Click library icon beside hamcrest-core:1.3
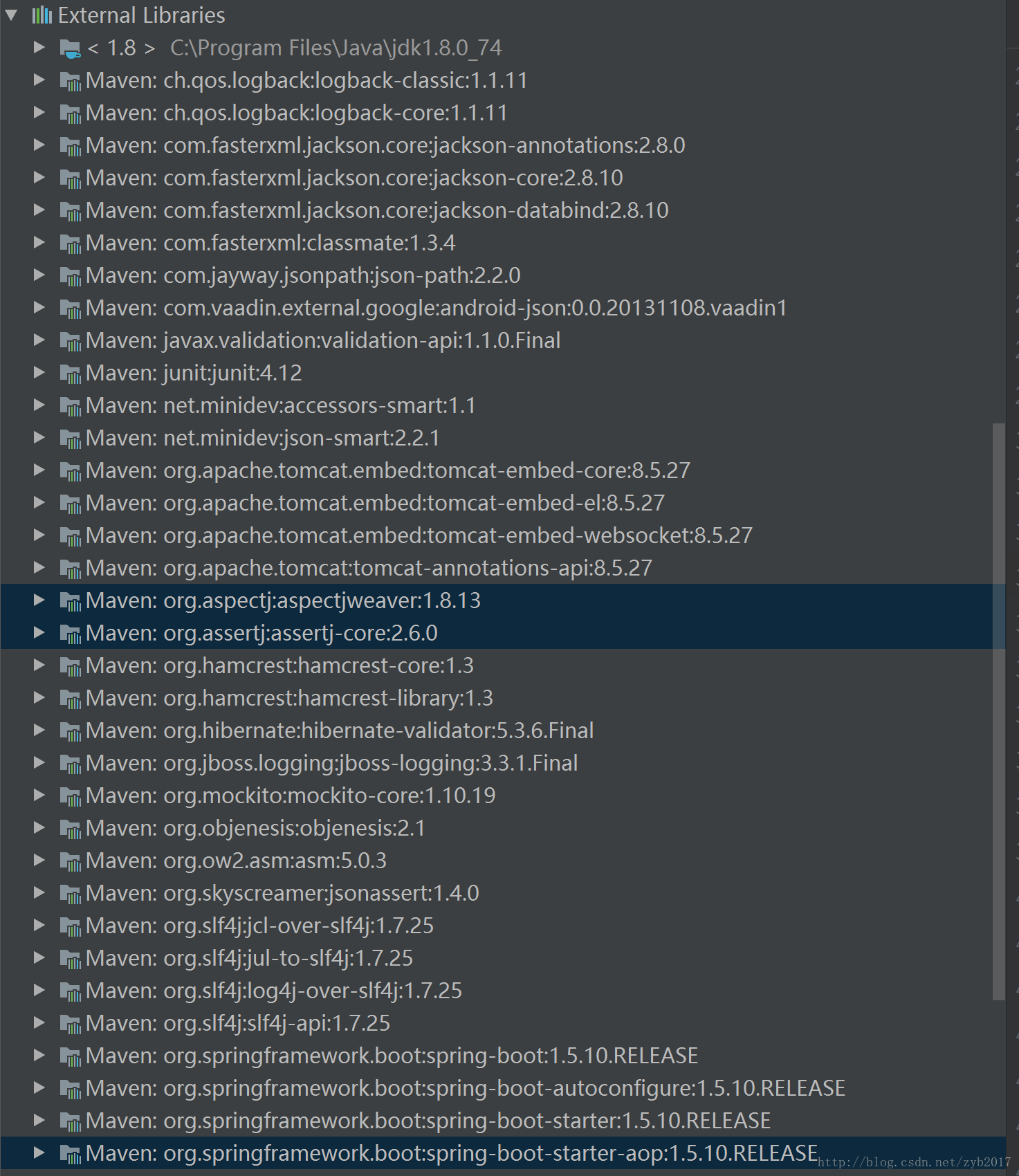 click(71, 666)
